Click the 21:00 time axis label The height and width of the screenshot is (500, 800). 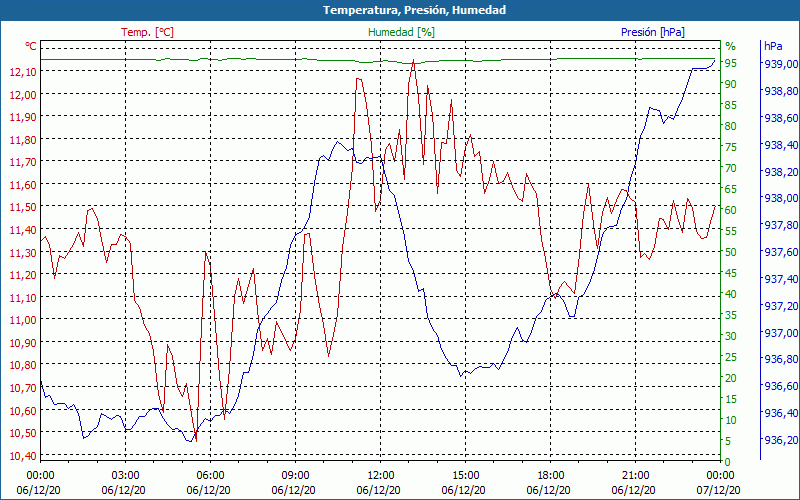(x=635, y=476)
